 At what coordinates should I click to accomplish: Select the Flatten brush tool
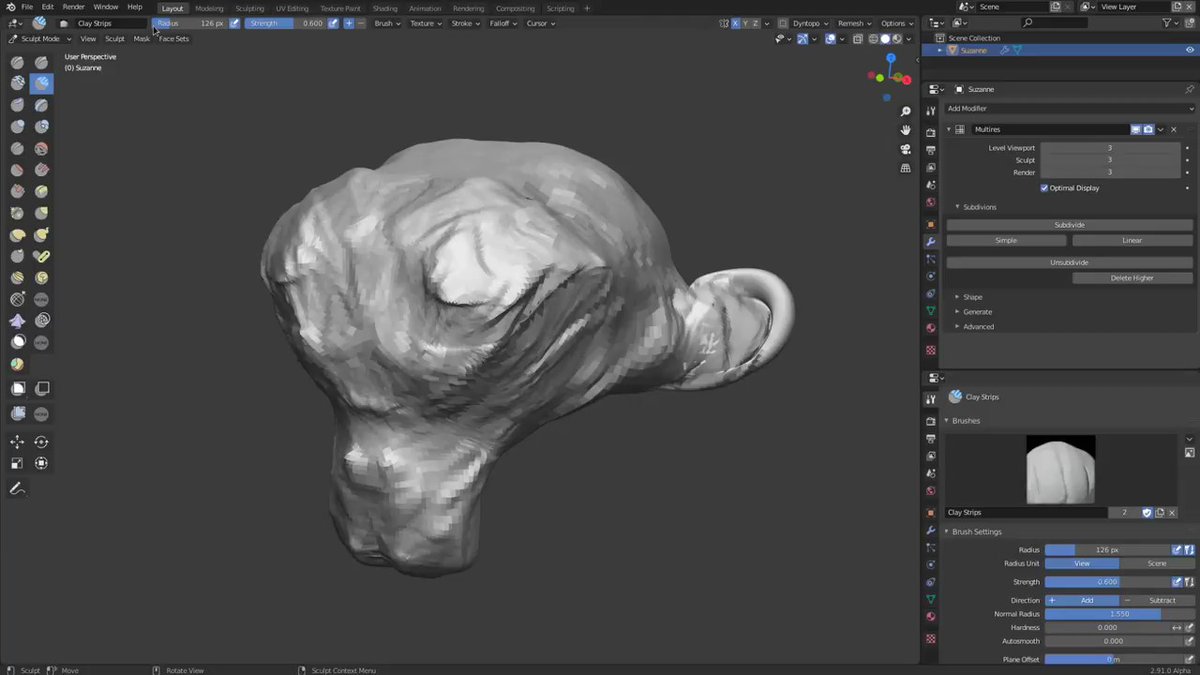point(18,170)
